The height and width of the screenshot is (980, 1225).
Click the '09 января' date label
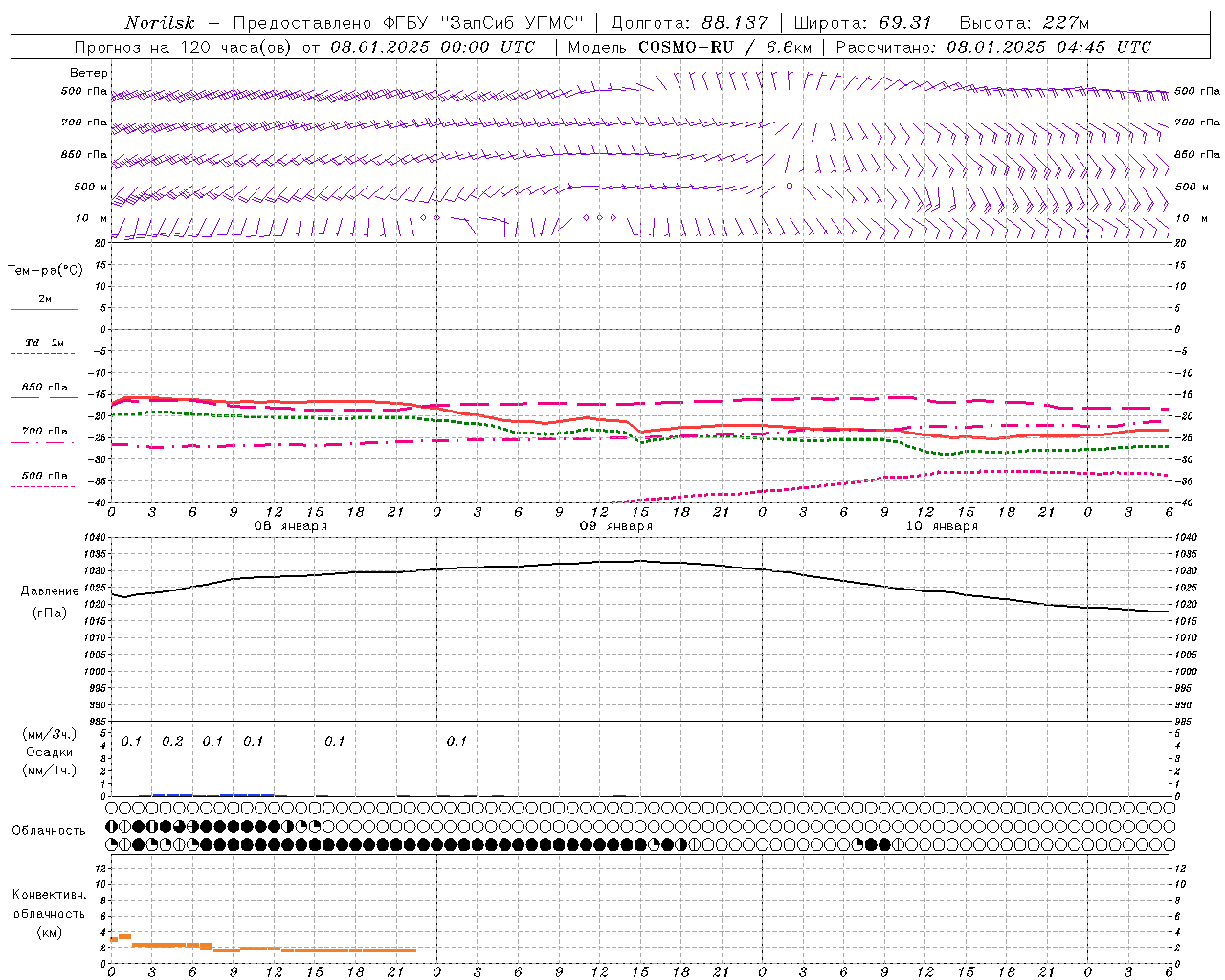[615, 526]
